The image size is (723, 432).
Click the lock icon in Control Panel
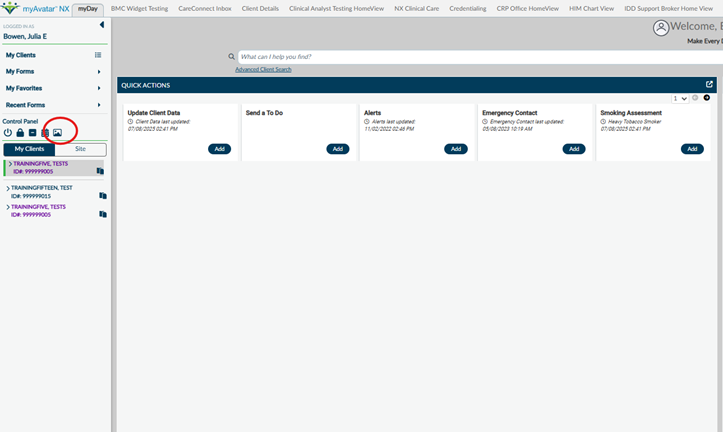pyautogui.click(x=20, y=132)
